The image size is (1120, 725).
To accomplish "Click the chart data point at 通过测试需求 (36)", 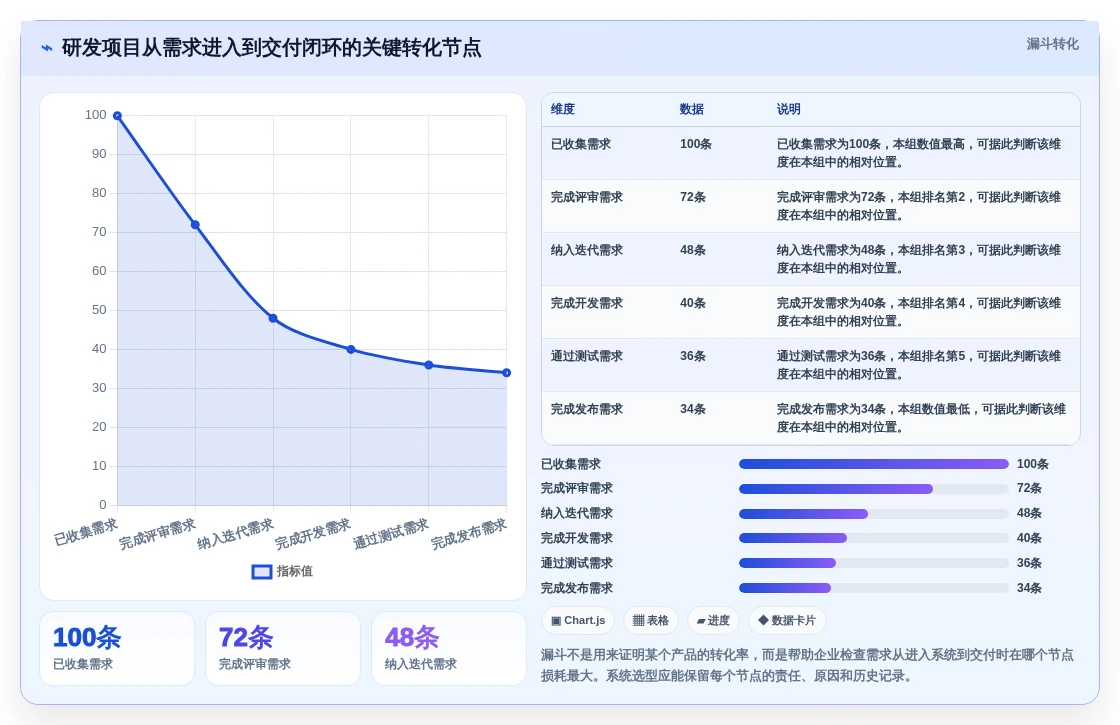I will pyautogui.click(x=429, y=365).
